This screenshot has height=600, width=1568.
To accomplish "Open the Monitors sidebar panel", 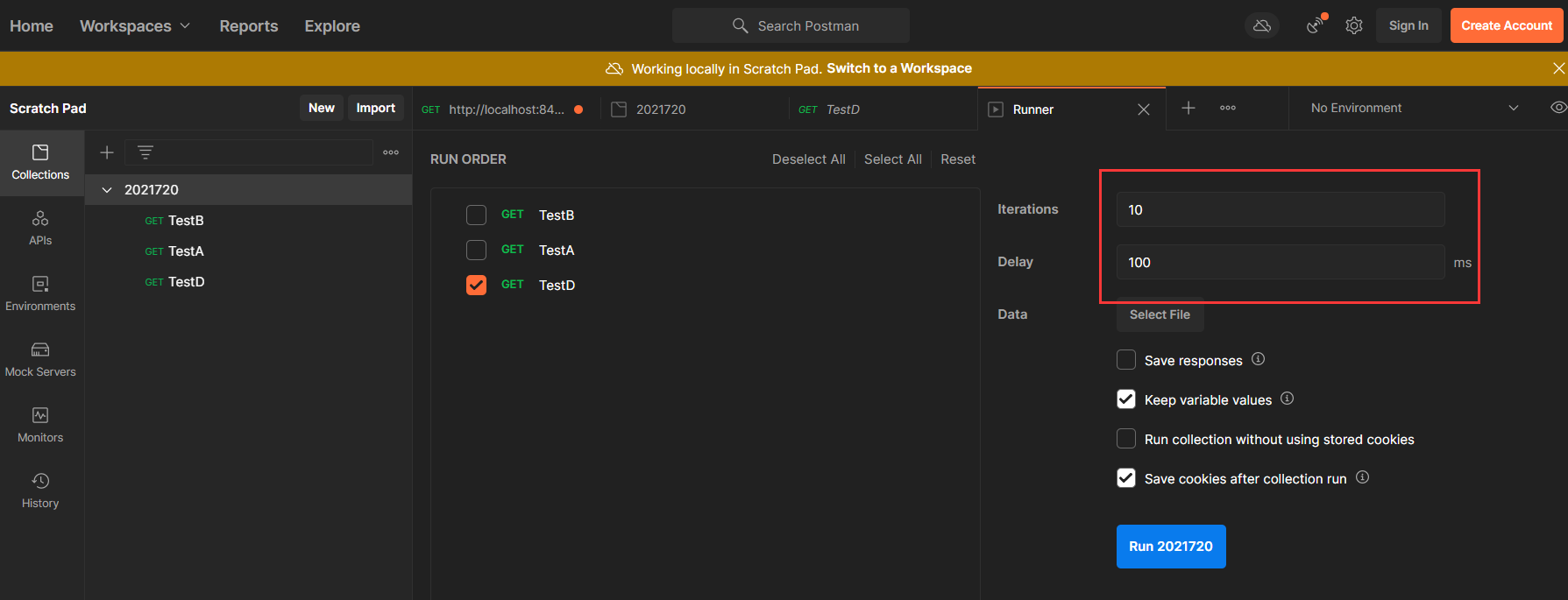I will [x=40, y=426].
